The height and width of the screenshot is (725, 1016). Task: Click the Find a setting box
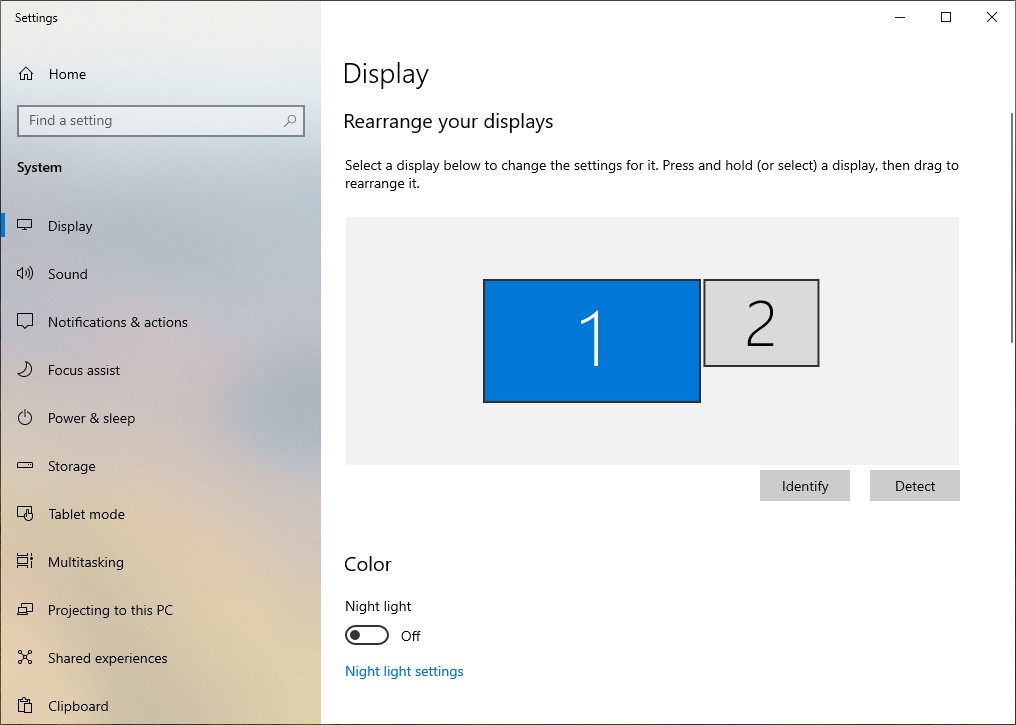pyautogui.click(x=161, y=121)
